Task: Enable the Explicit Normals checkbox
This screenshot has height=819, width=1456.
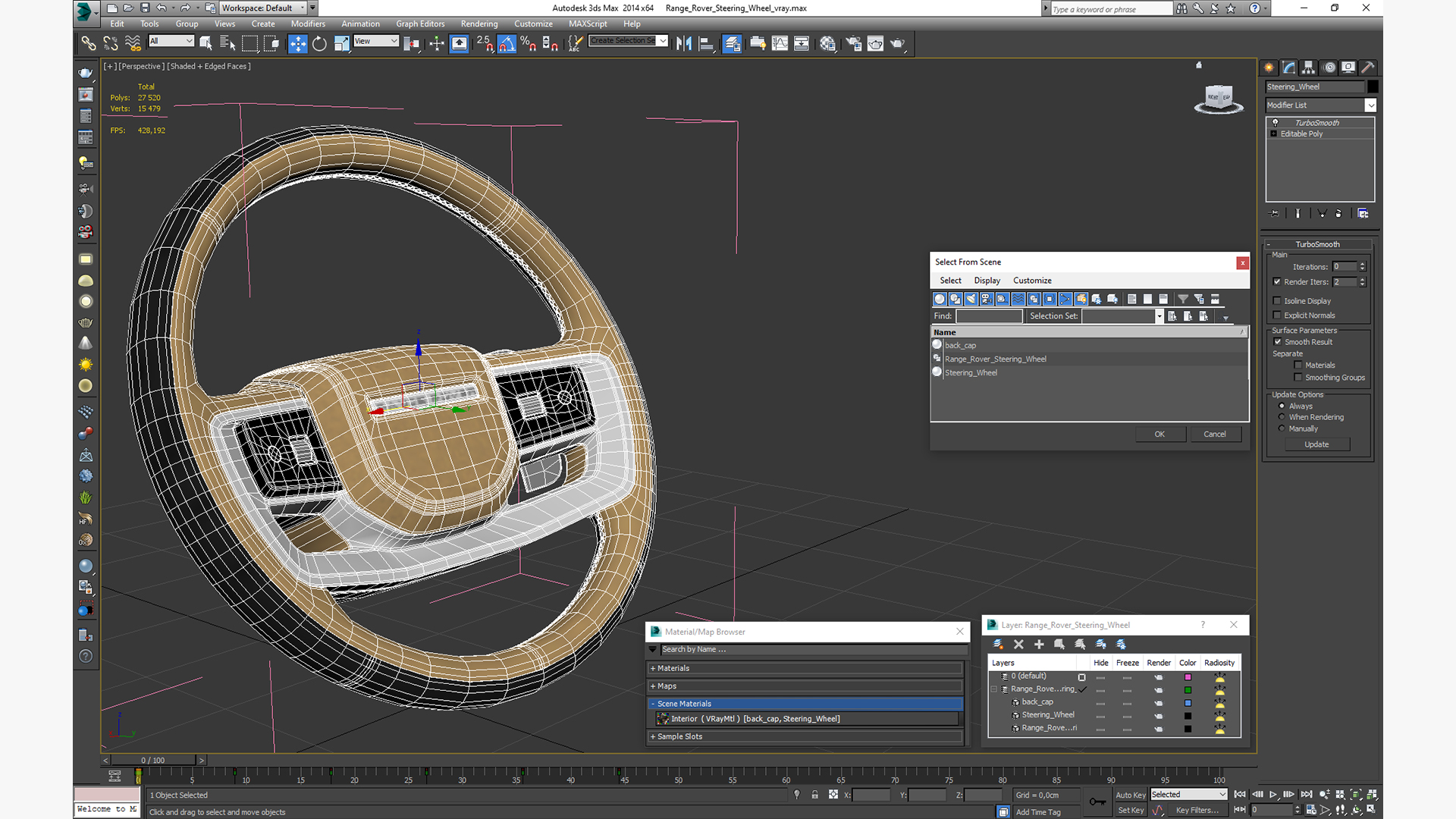Action: (x=1277, y=315)
